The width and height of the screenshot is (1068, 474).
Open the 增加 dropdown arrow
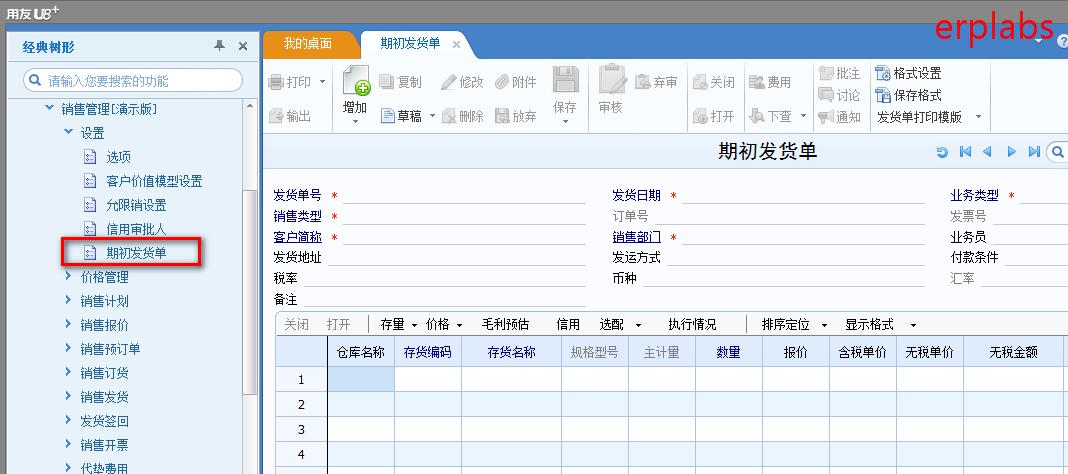[x=356, y=122]
